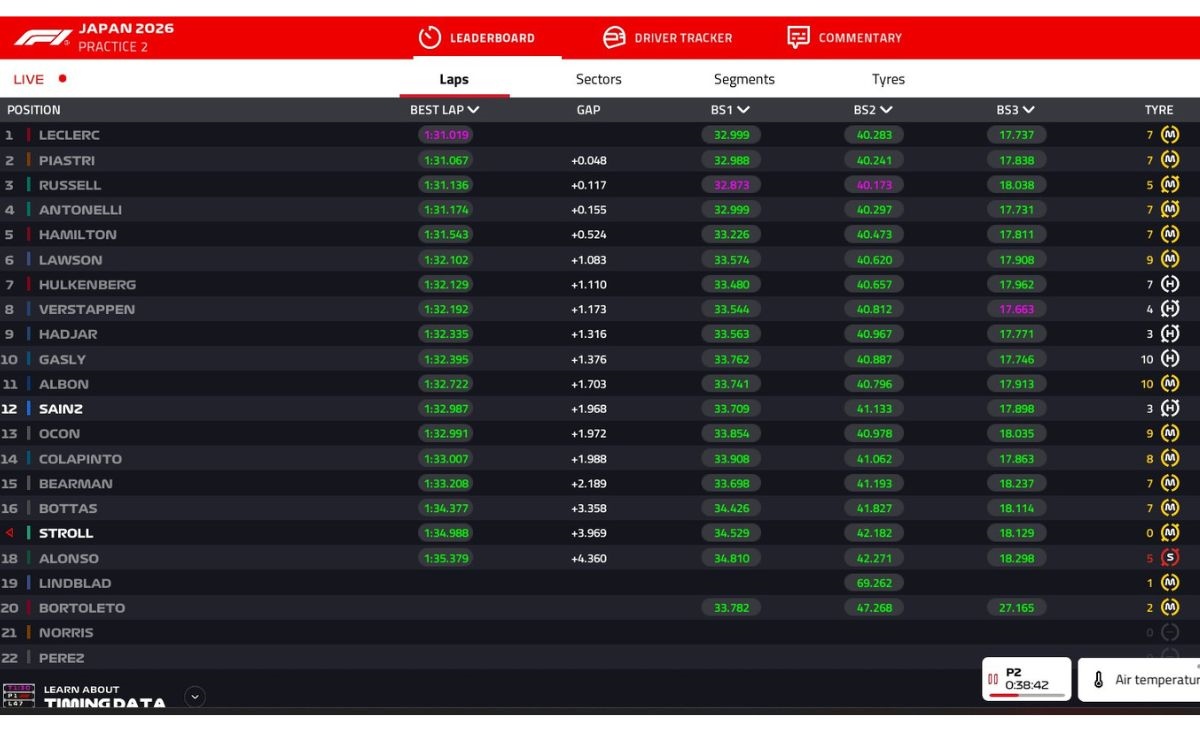Click Piastri's best lap time cell
Viewport: 1200px width, 729px height.
[x=448, y=160]
